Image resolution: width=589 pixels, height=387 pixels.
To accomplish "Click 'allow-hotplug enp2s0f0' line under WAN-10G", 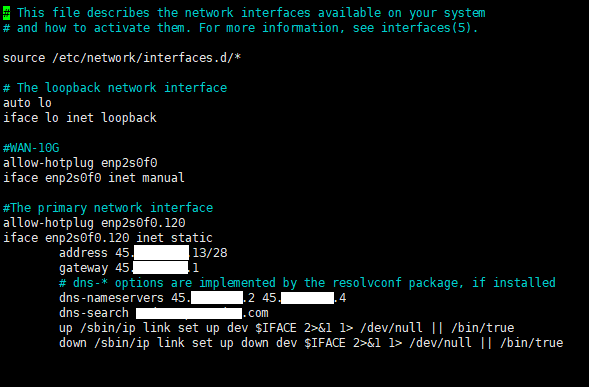I will (80, 163).
